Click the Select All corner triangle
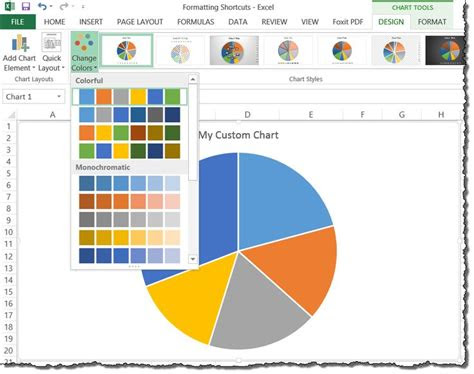 point(11,115)
